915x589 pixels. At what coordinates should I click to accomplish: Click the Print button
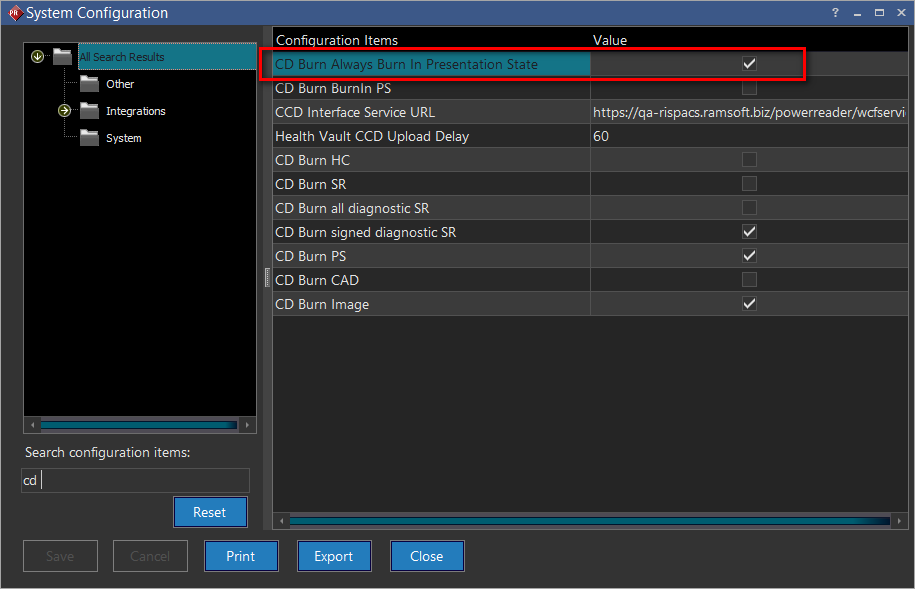click(241, 556)
